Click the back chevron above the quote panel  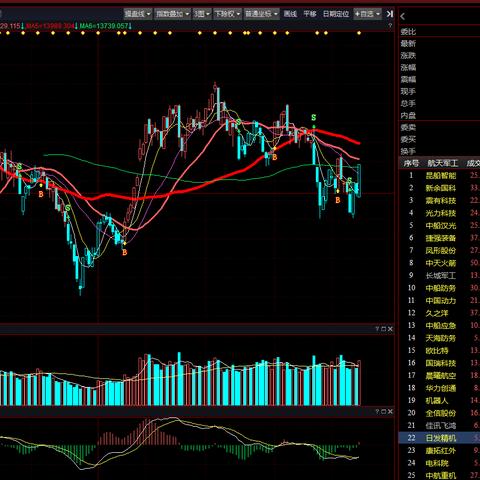403,16
